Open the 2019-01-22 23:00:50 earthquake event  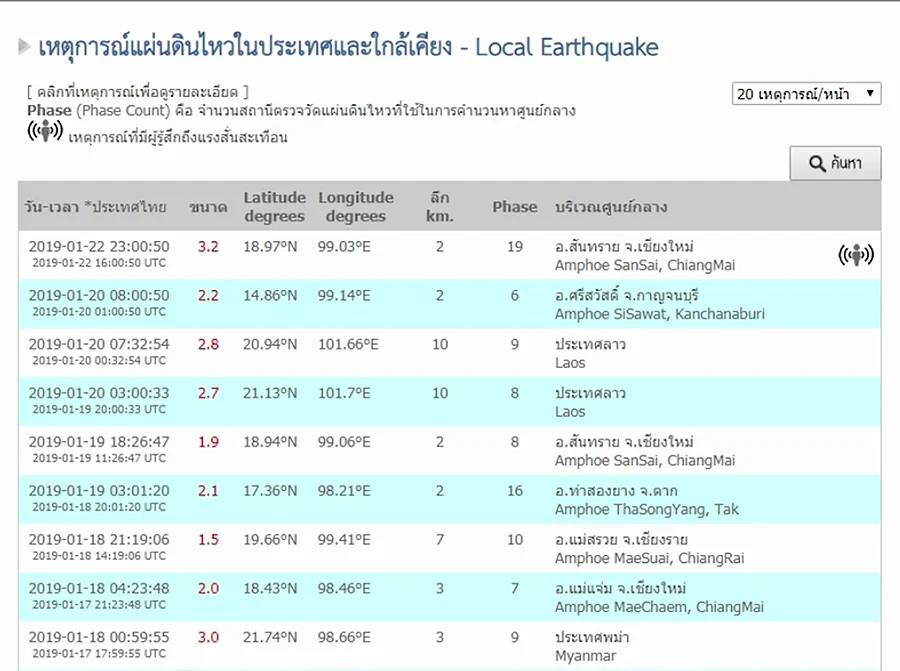coord(449,255)
